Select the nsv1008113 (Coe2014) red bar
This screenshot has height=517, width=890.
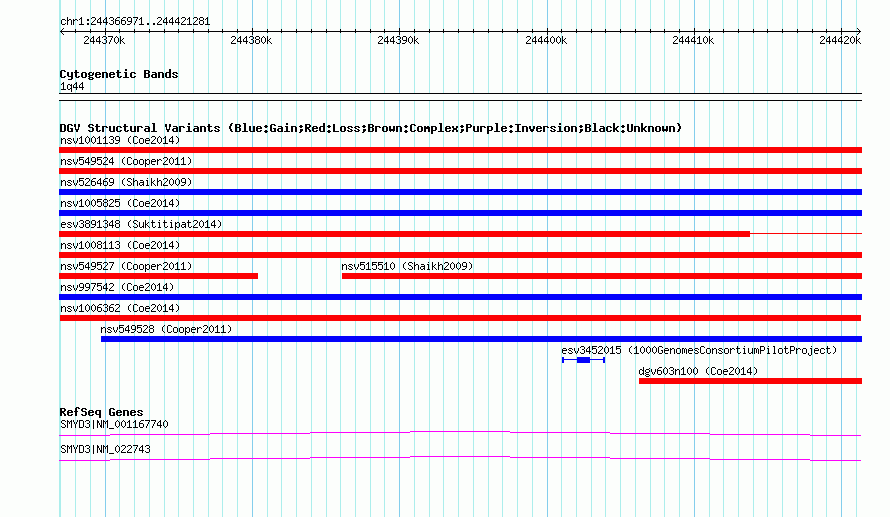pyautogui.click(x=460, y=255)
